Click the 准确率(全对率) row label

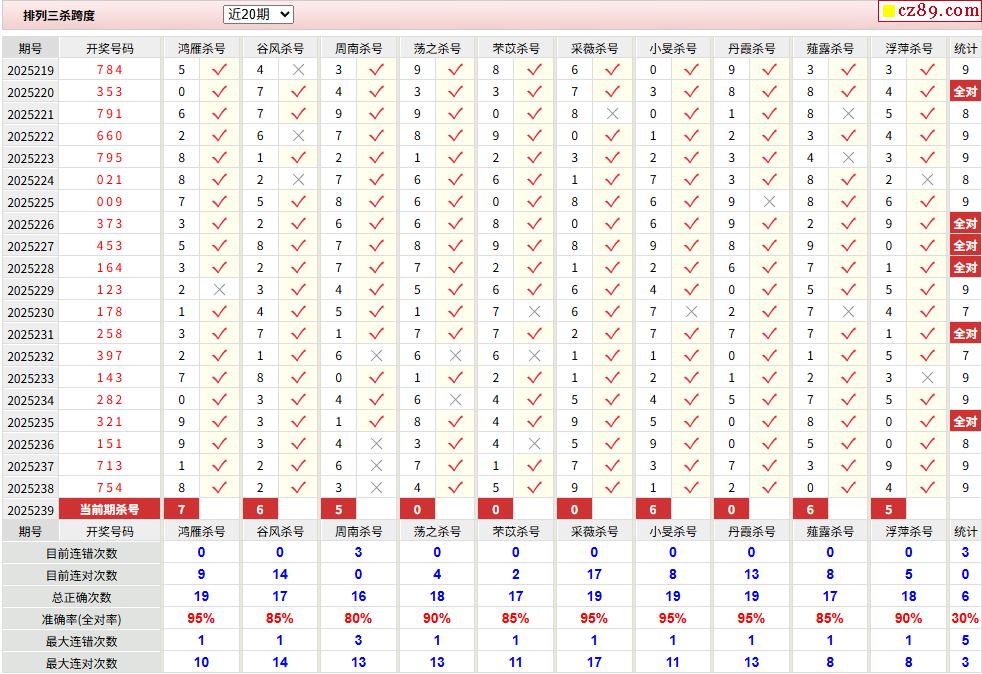coord(81,620)
